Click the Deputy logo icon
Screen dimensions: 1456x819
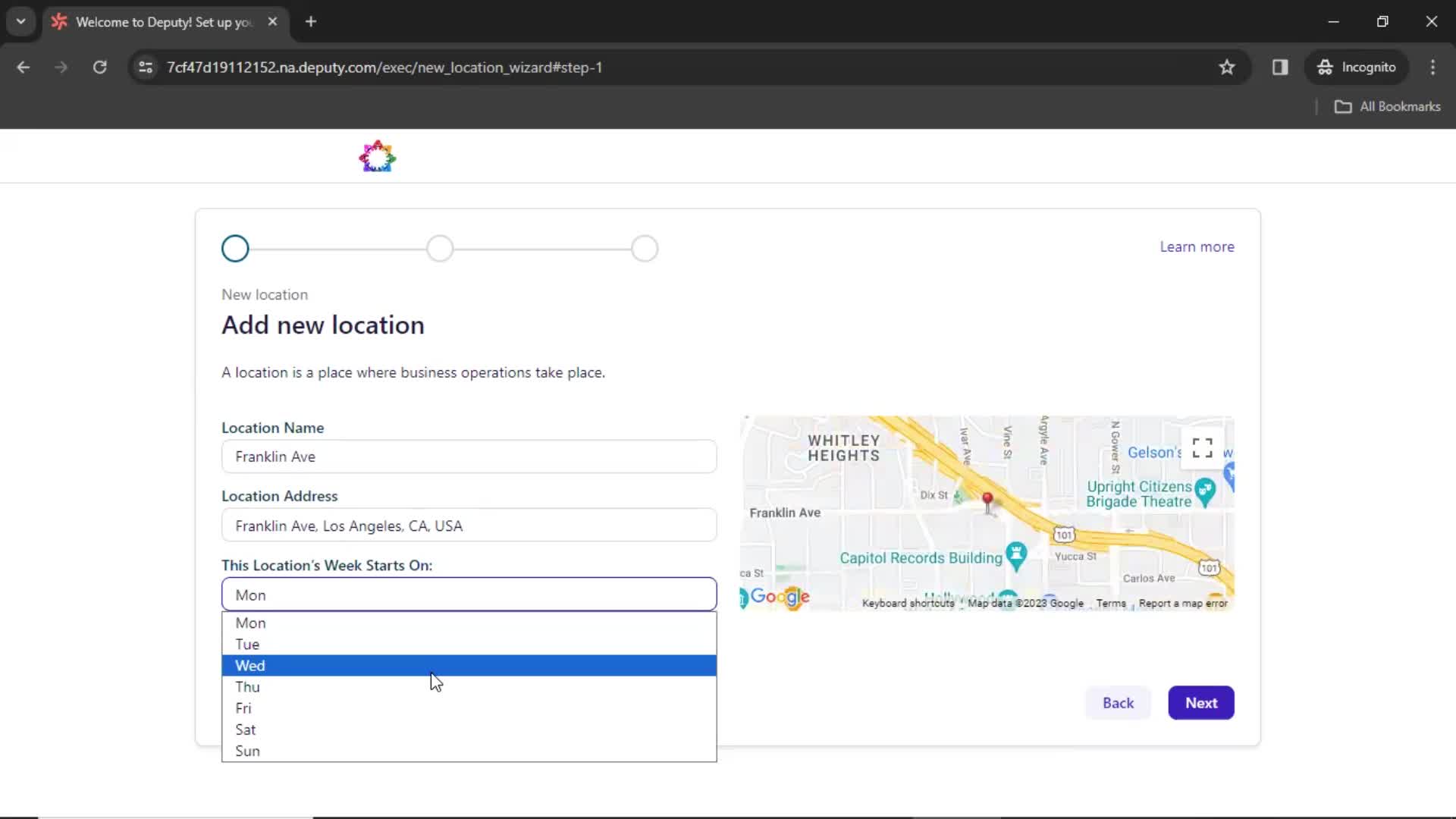[x=378, y=156]
